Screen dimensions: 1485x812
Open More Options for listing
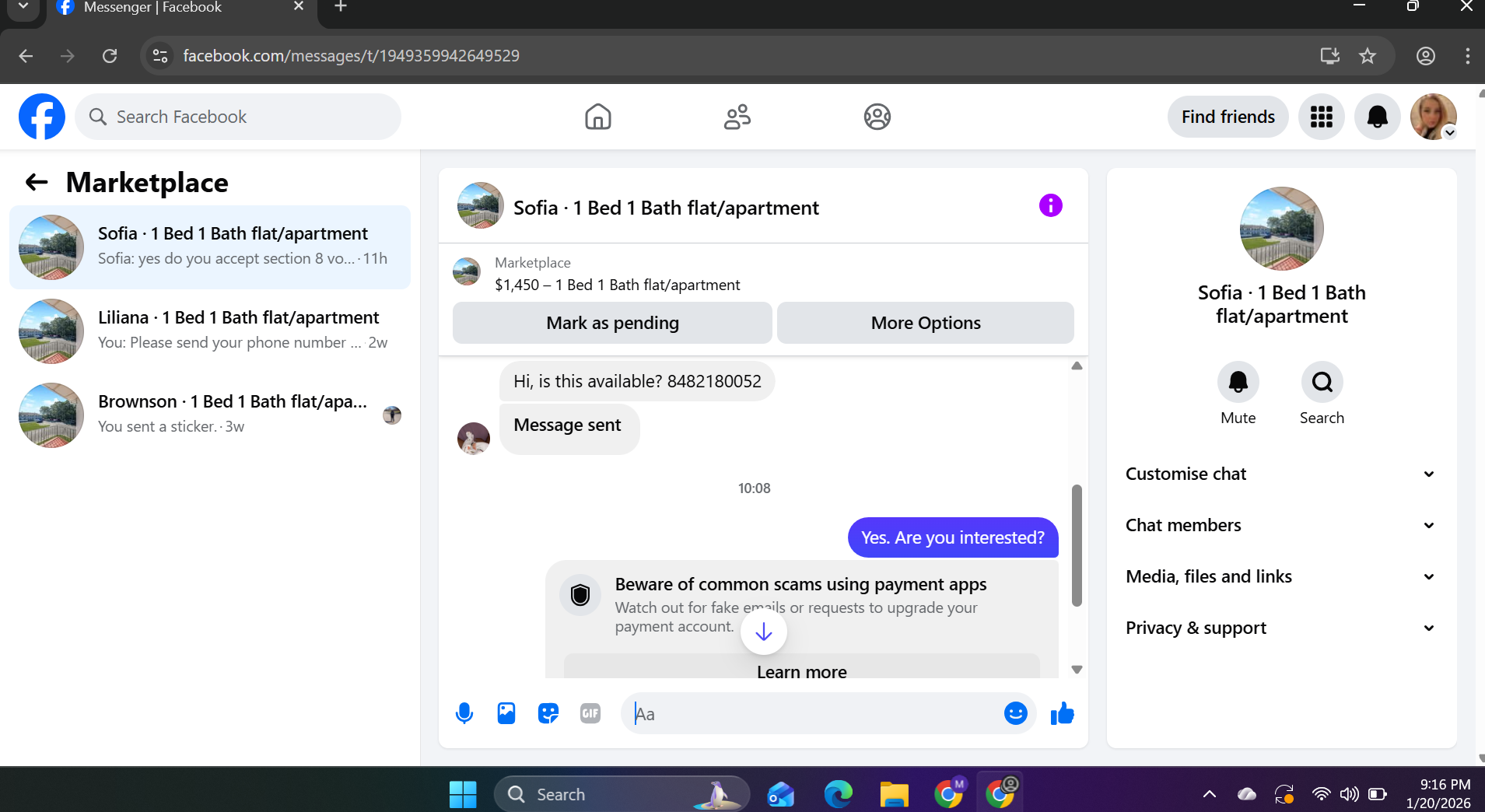[926, 323]
